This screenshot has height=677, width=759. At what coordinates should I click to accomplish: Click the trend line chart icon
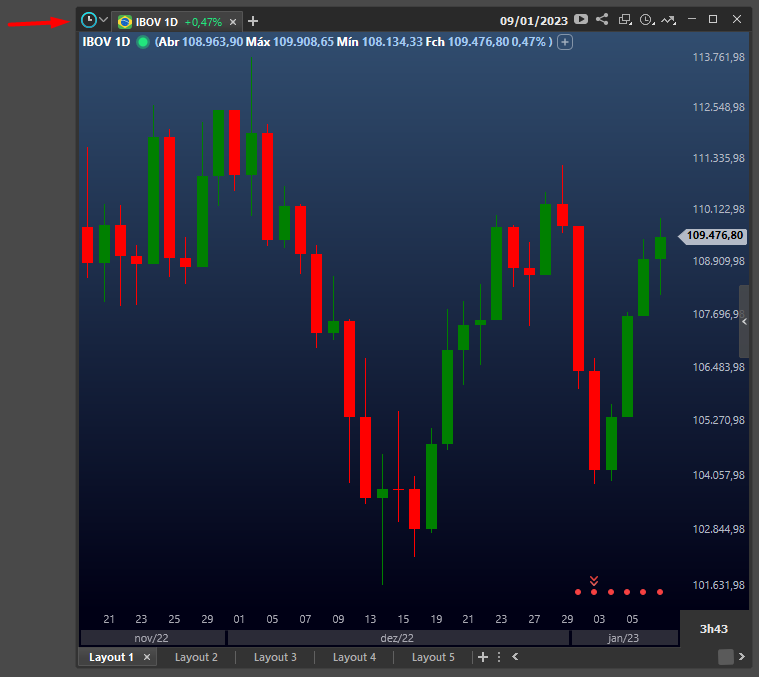pyautogui.click(x=669, y=20)
